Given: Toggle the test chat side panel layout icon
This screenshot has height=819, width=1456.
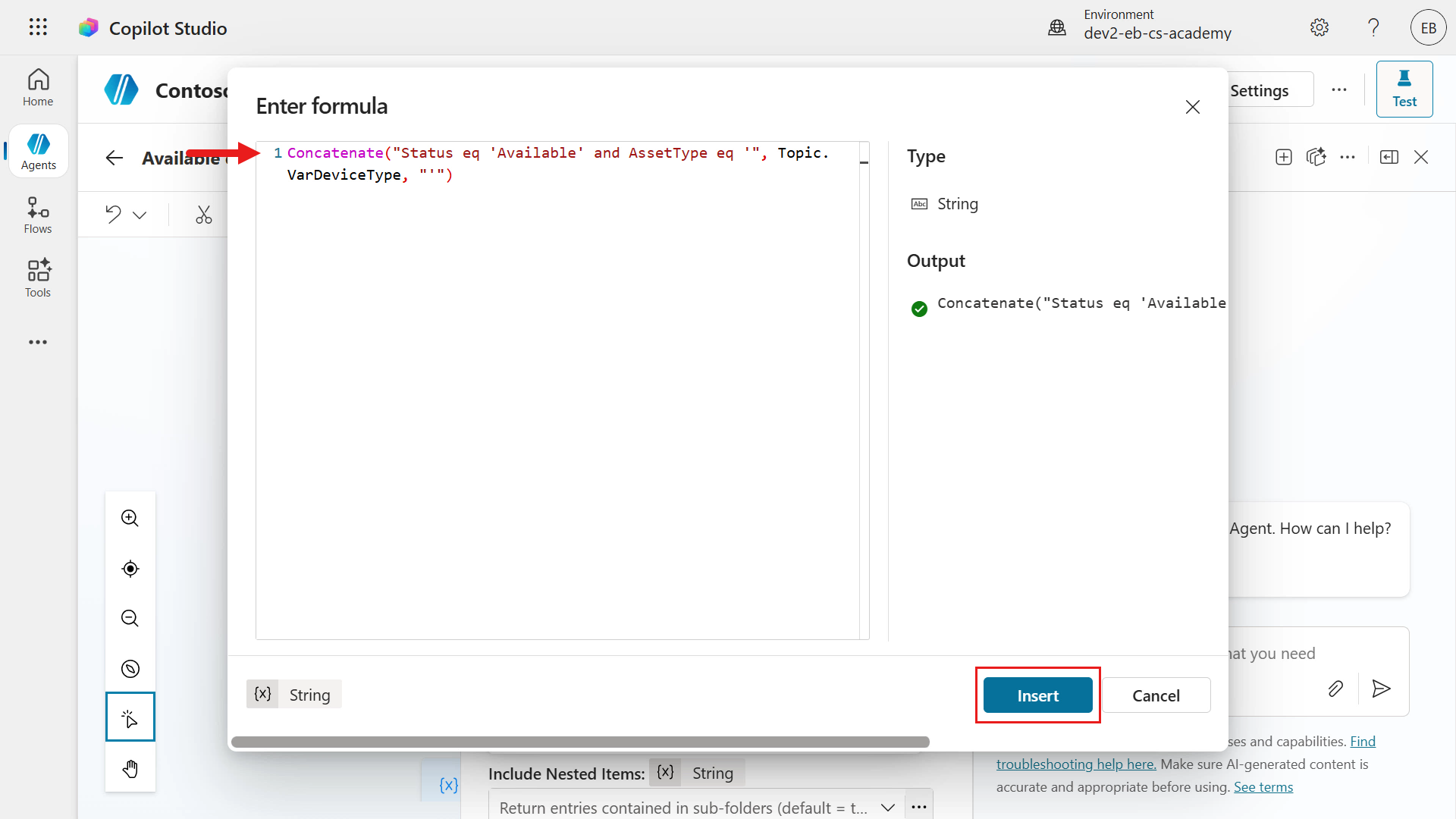Looking at the screenshot, I should click(x=1389, y=157).
